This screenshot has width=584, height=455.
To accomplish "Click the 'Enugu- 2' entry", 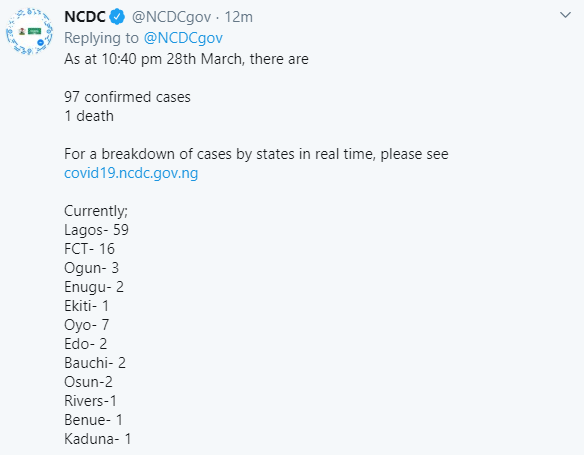I will coord(94,287).
